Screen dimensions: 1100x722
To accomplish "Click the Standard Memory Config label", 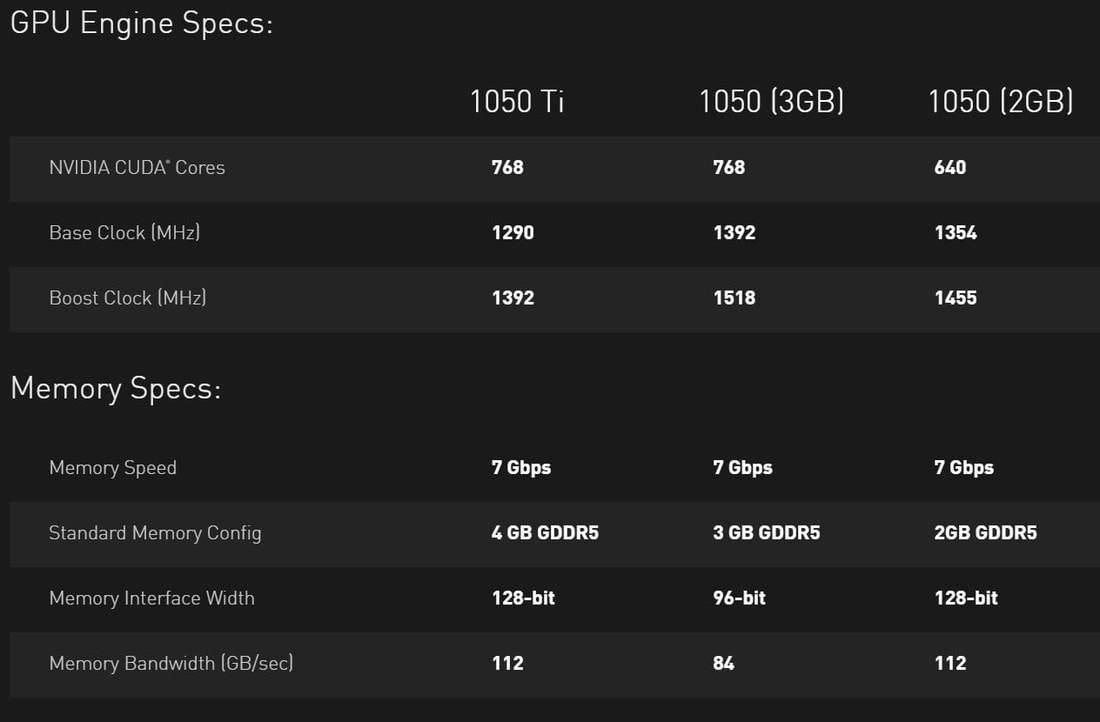I will (155, 533).
